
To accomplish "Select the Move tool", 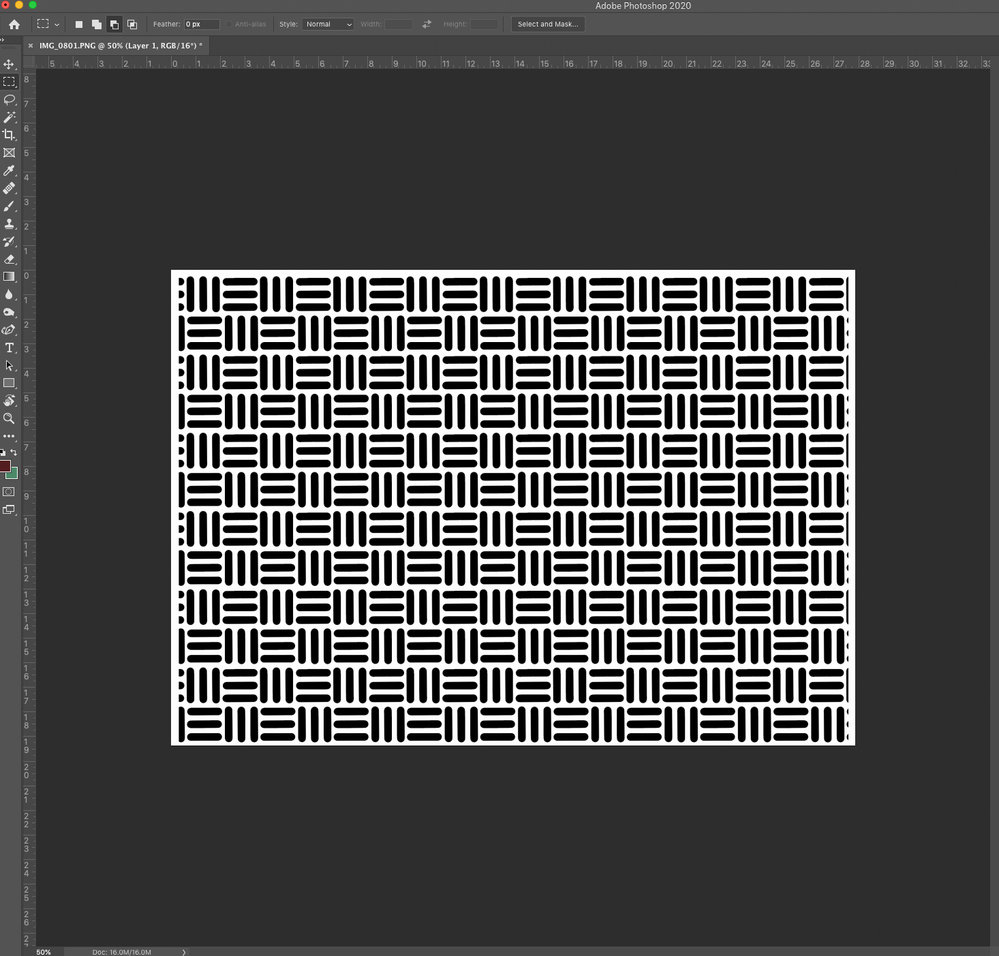I will tap(9, 64).
